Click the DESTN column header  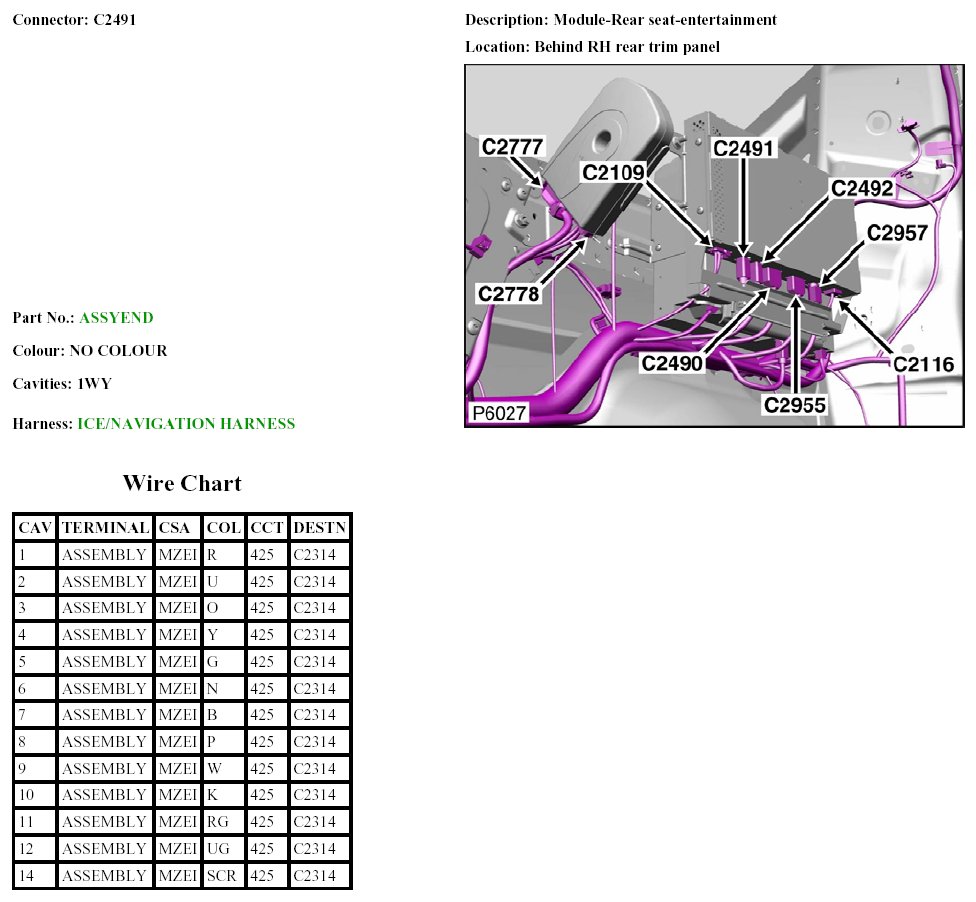click(319, 528)
